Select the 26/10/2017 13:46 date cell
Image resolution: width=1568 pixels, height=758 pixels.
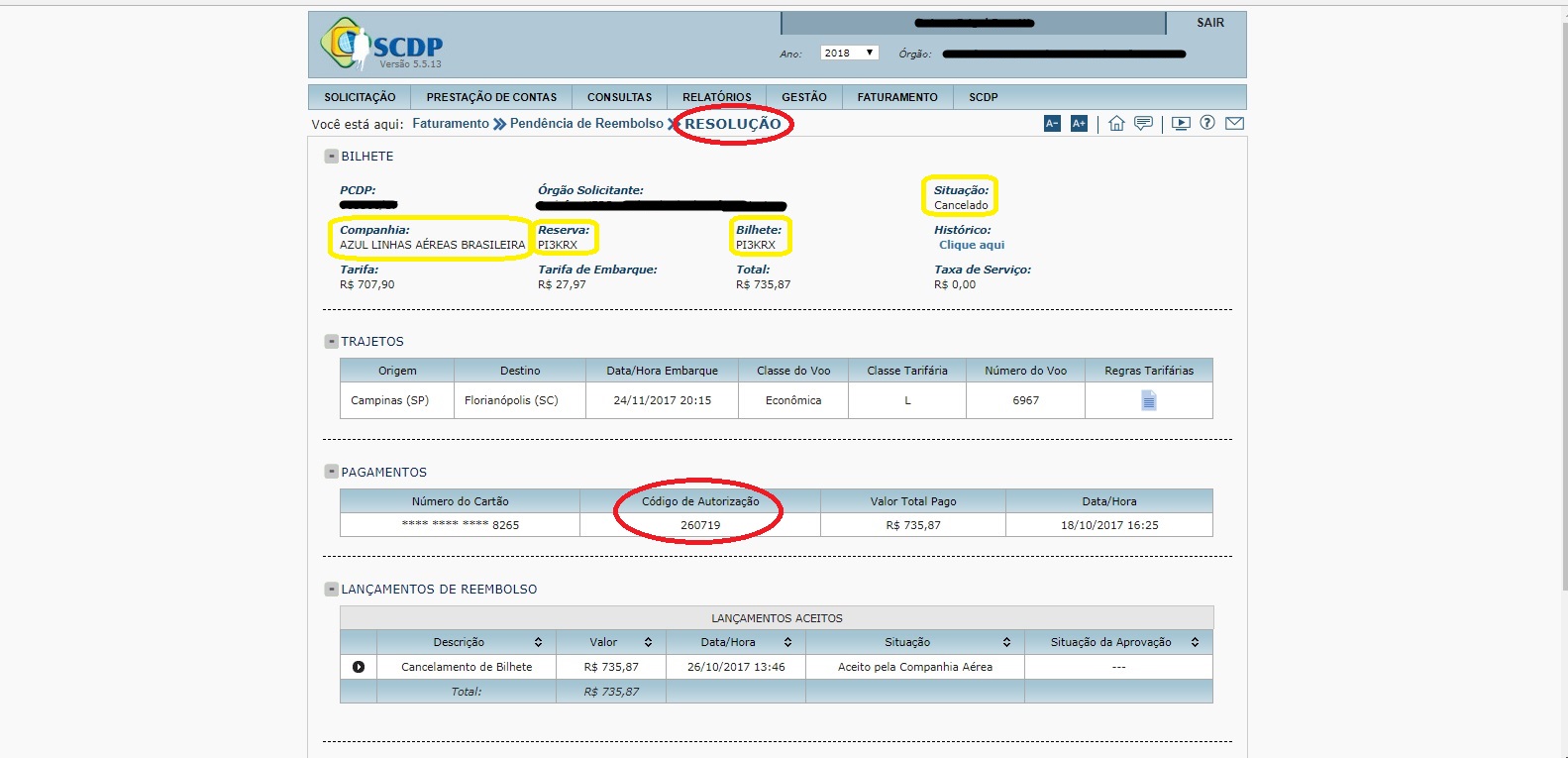pos(736,667)
